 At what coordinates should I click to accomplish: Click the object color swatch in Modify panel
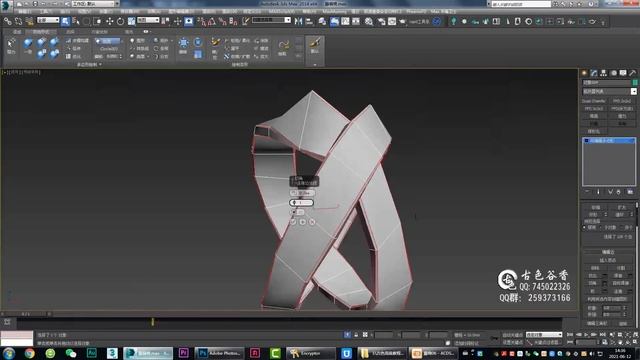tap(635, 82)
